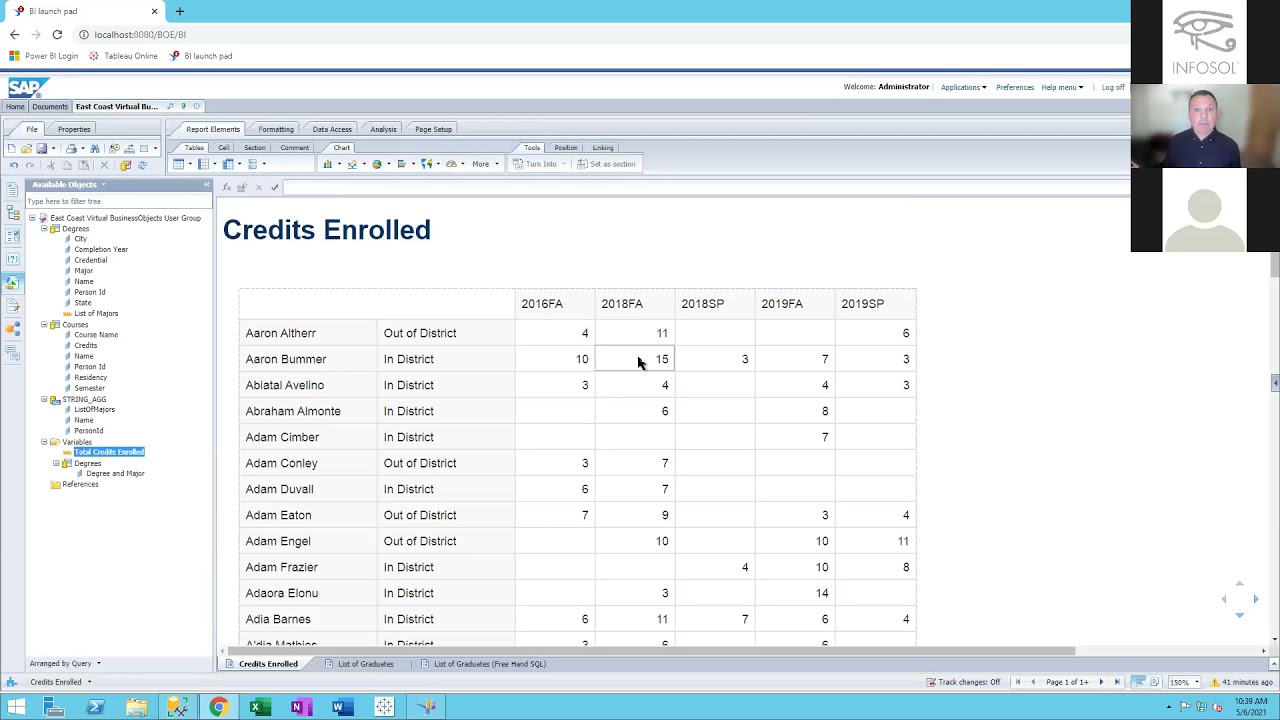Switch to the Analysis tab
Screen dimensions: 1280x720
coord(383,129)
